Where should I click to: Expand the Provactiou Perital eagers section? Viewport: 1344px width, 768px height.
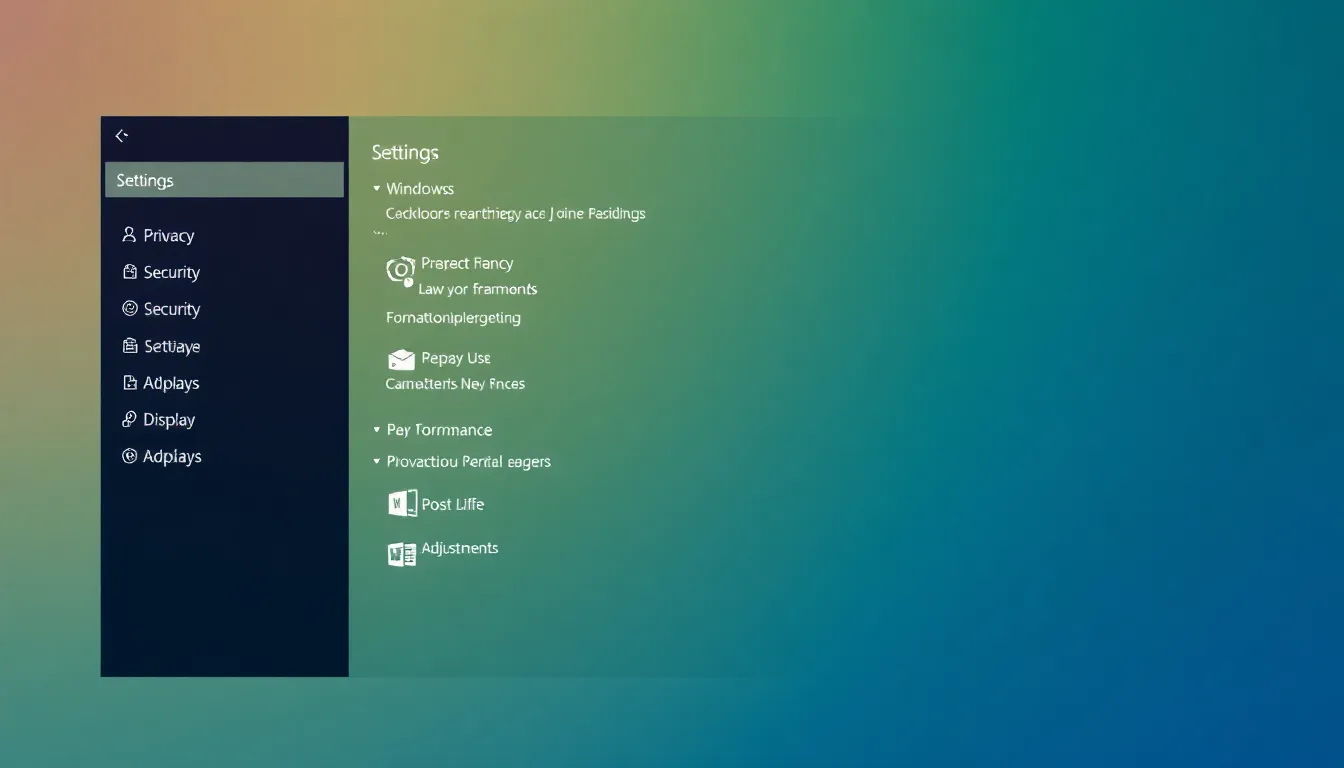tap(377, 462)
